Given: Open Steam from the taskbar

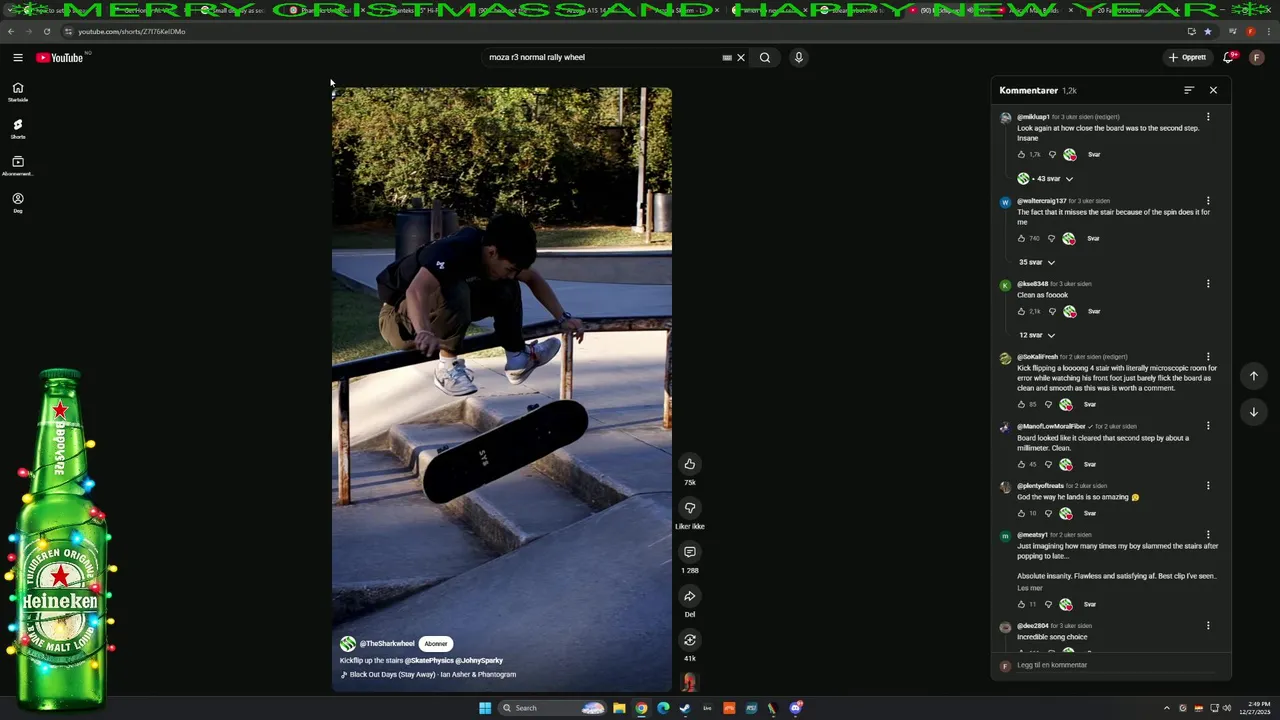Looking at the screenshot, I should pyautogui.click(x=685, y=708).
